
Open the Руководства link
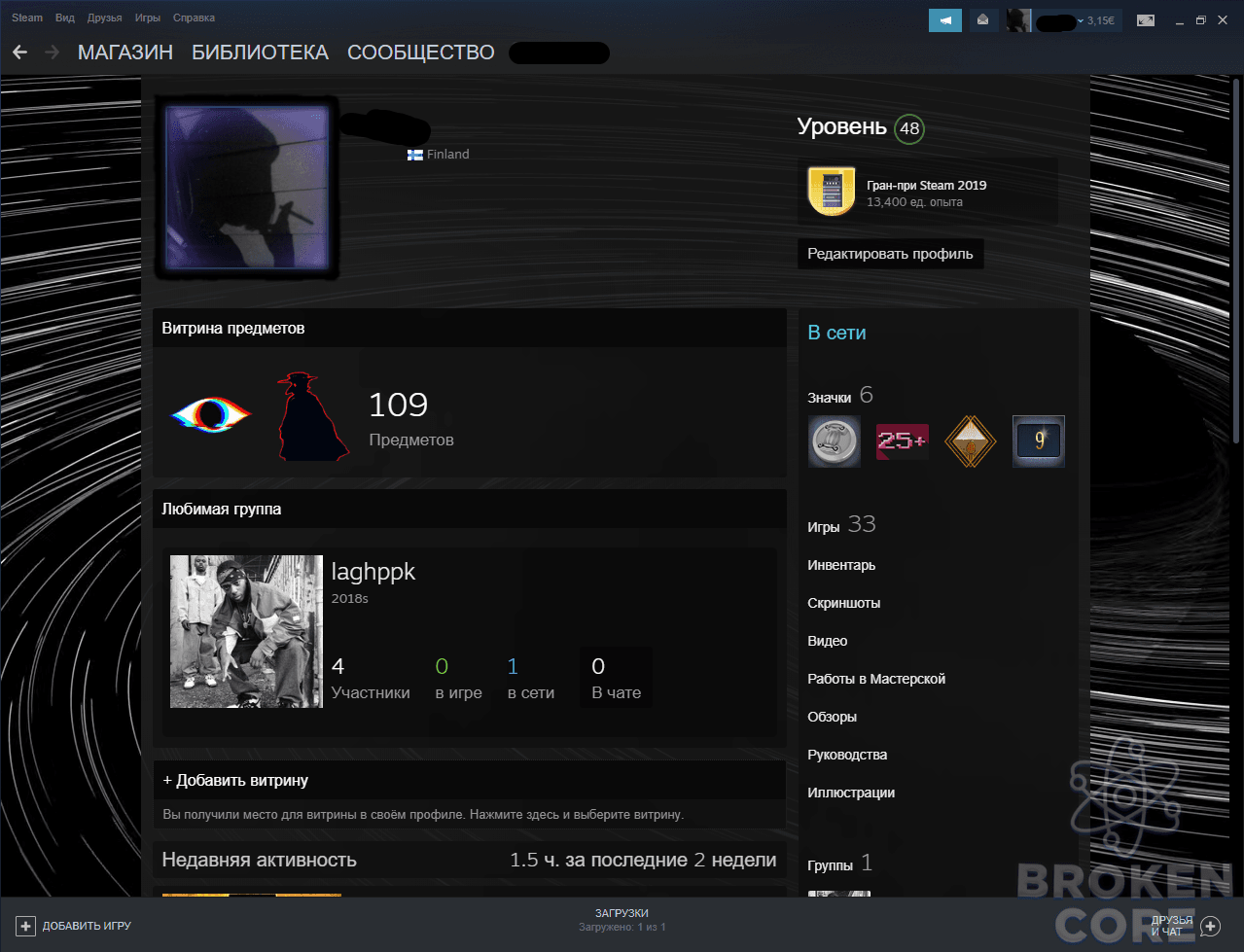pyautogui.click(x=847, y=755)
